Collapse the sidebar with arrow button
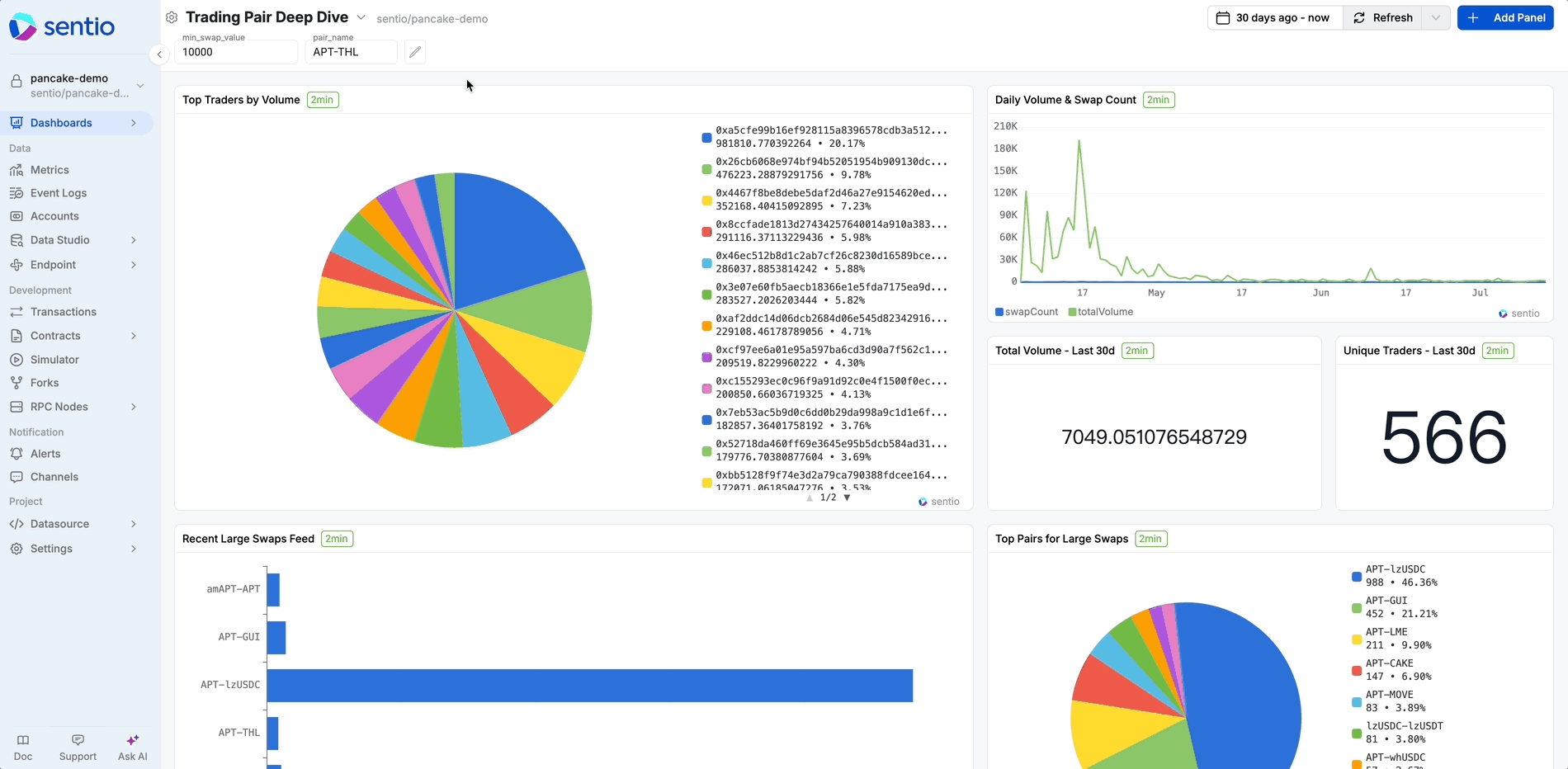 pyautogui.click(x=159, y=54)
